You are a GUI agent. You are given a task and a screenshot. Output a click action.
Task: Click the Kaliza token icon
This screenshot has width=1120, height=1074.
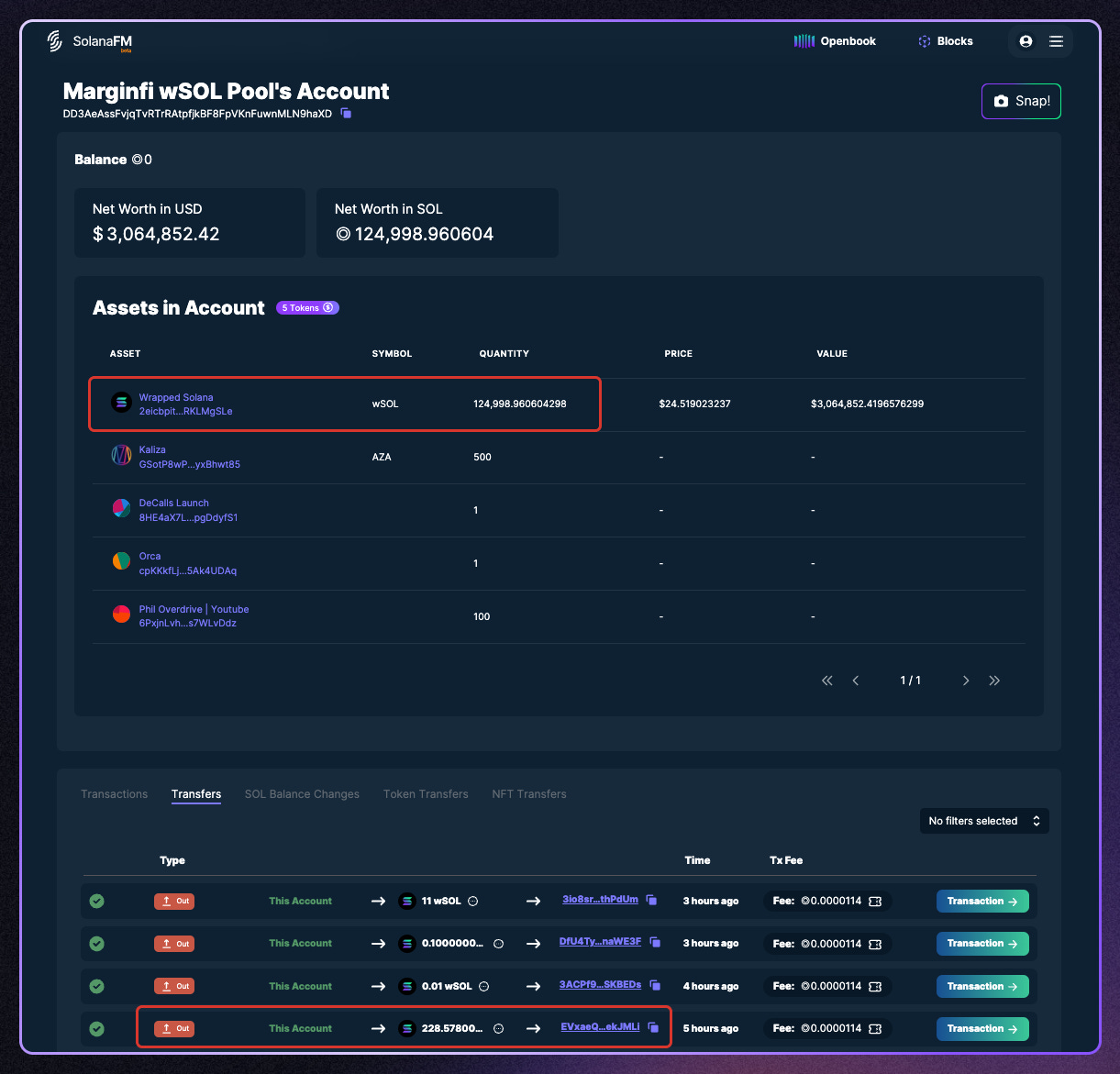[x=121, y=455]
